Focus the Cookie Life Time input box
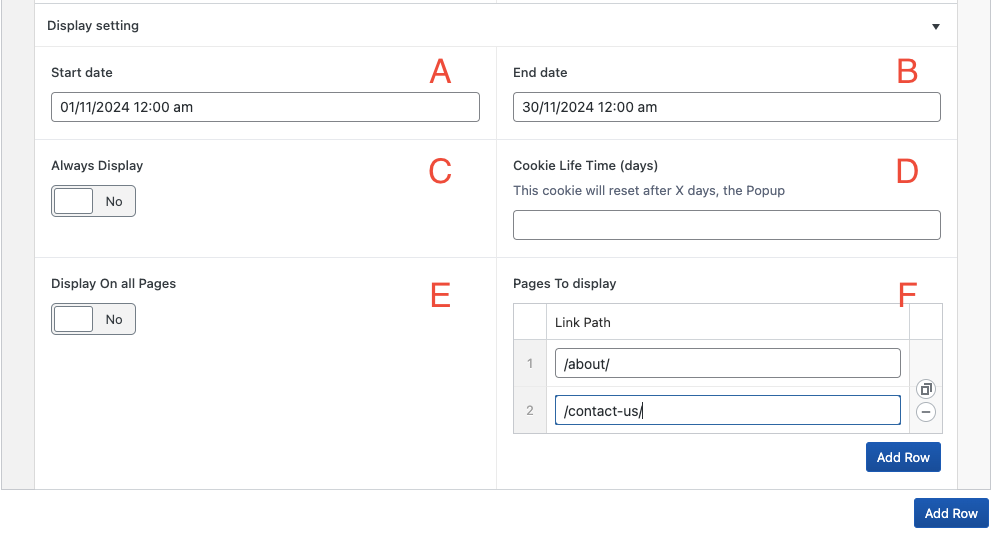Screen dimensions: 1005x544 pyautogui.click(x=726, y=225)
